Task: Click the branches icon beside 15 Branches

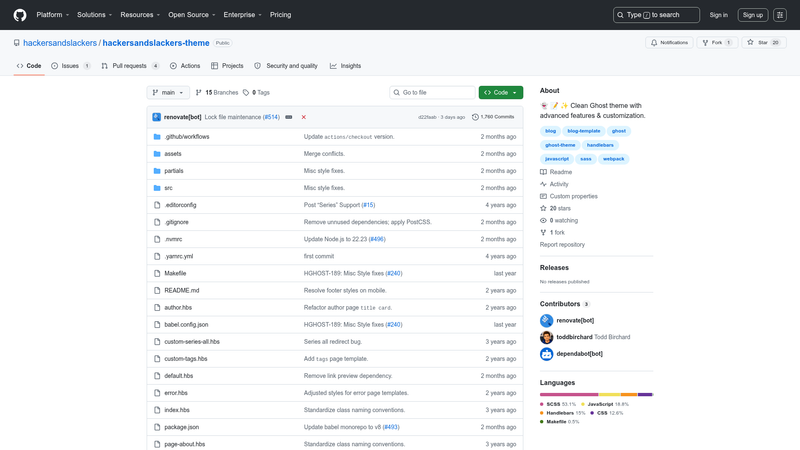Action: pyautogui.click(x=198, y=92)
